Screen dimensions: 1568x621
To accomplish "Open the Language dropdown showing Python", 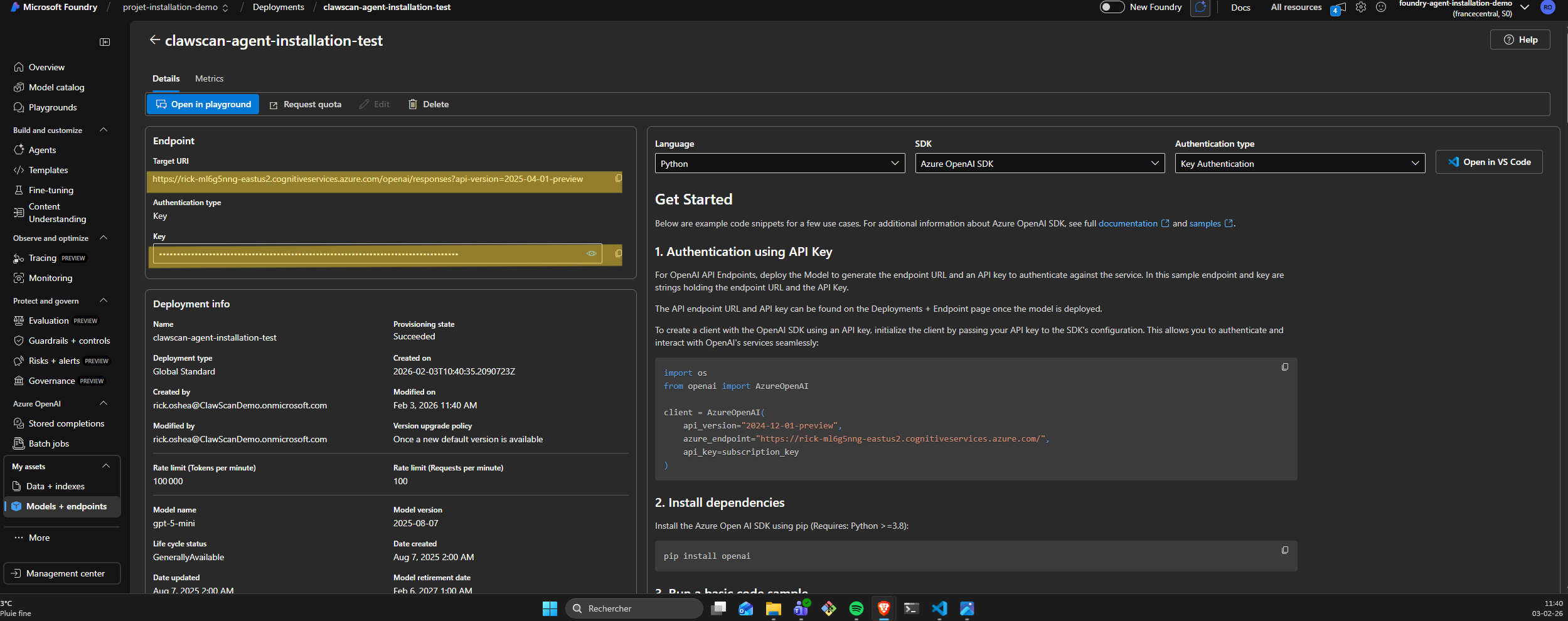I will click(x=779, y=163).
